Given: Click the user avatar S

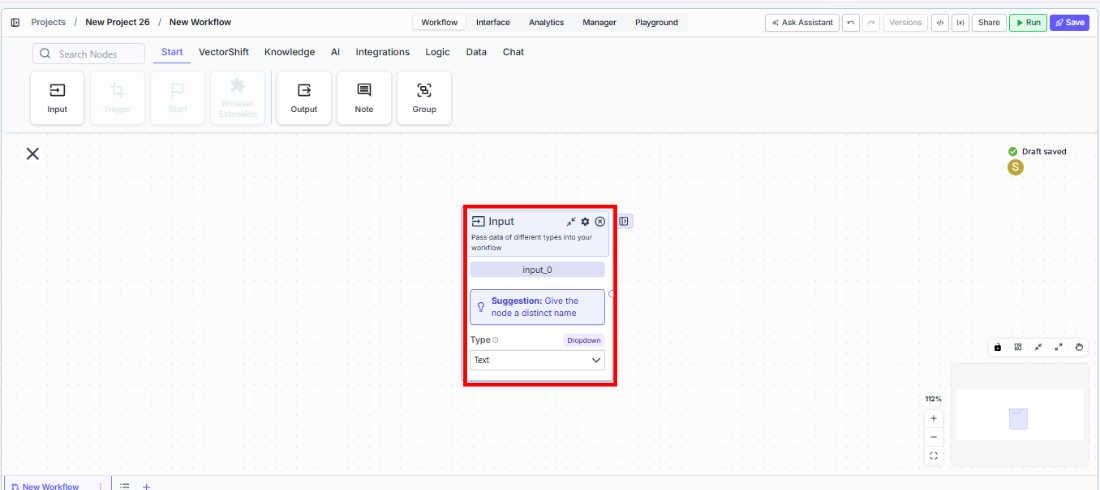Looking at the screenshot, I should 1015,167.
